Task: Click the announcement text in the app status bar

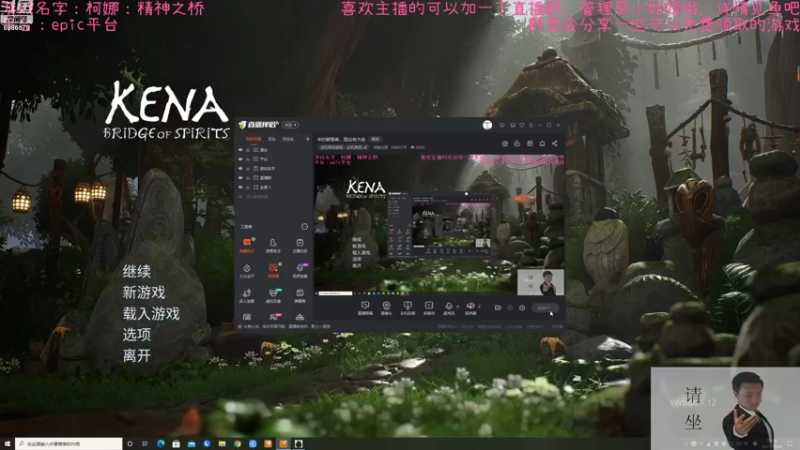Action: pos(286,327)
